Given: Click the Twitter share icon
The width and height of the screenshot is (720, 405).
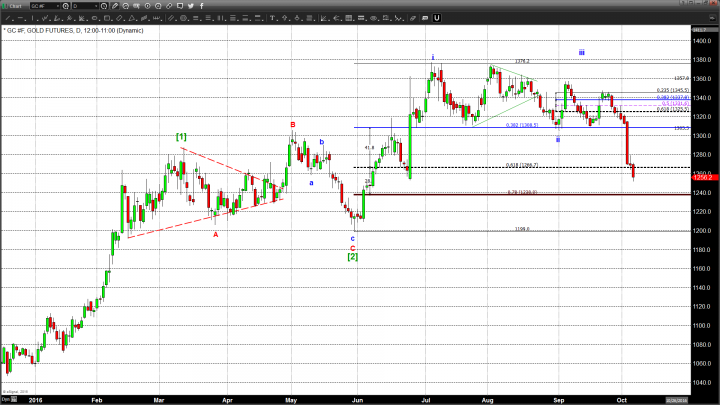Looking at the screenshot, I should [189, 7].
